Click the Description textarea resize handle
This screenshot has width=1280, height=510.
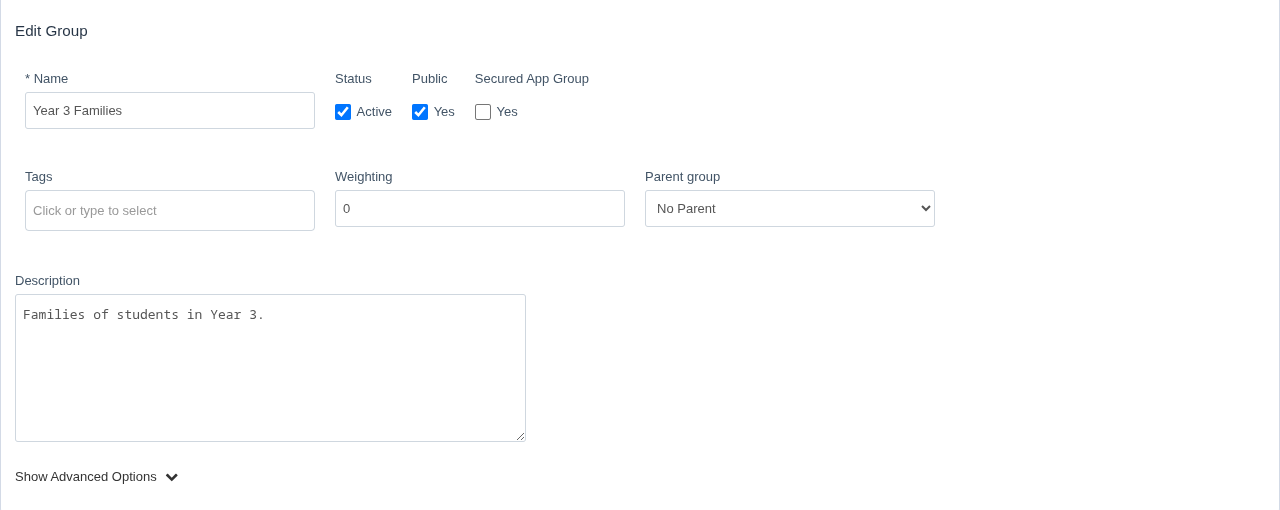click(520, 436)
